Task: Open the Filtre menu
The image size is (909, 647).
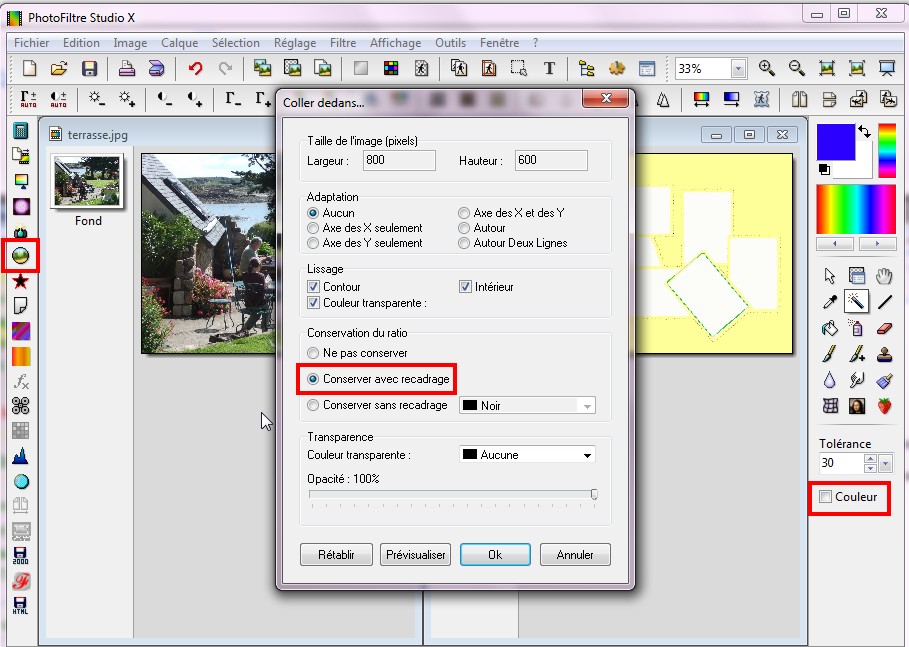Action: coord(343,43)
